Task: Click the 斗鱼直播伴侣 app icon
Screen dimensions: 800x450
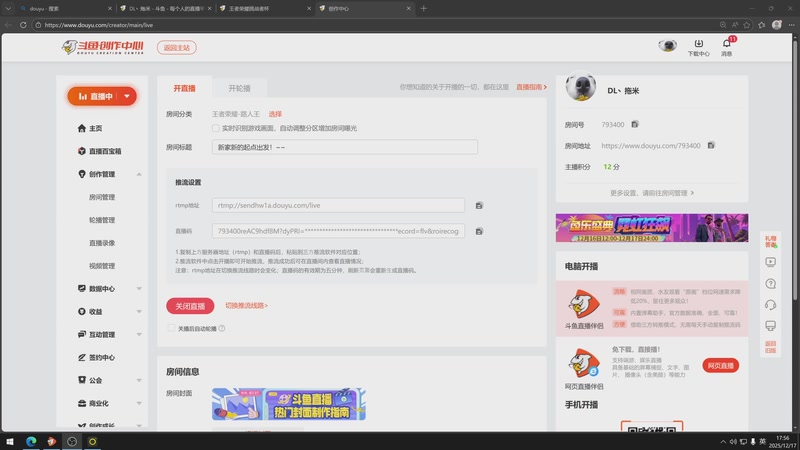Action: [x=584, y=304]
